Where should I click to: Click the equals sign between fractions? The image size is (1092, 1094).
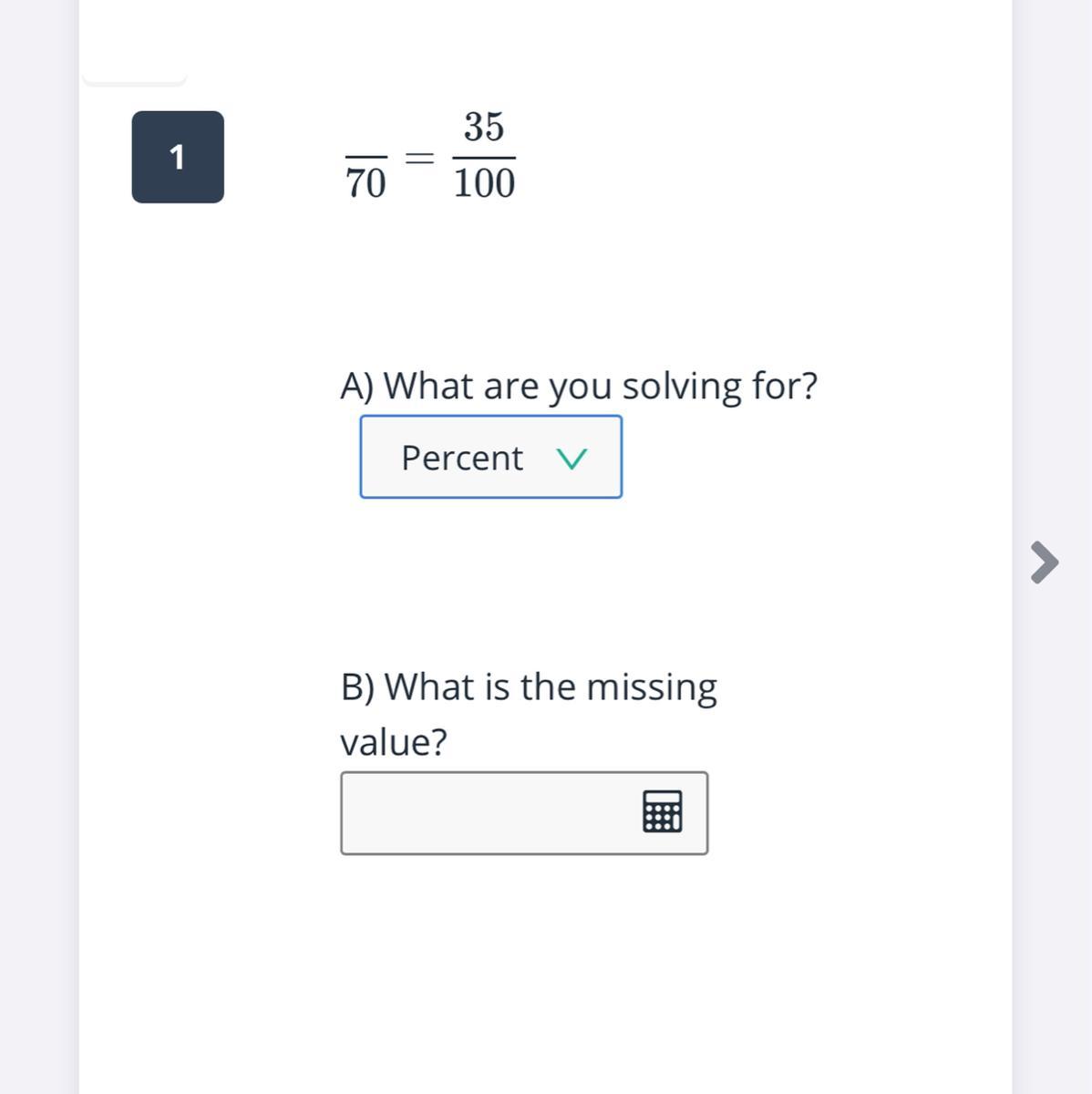[419, 158]
